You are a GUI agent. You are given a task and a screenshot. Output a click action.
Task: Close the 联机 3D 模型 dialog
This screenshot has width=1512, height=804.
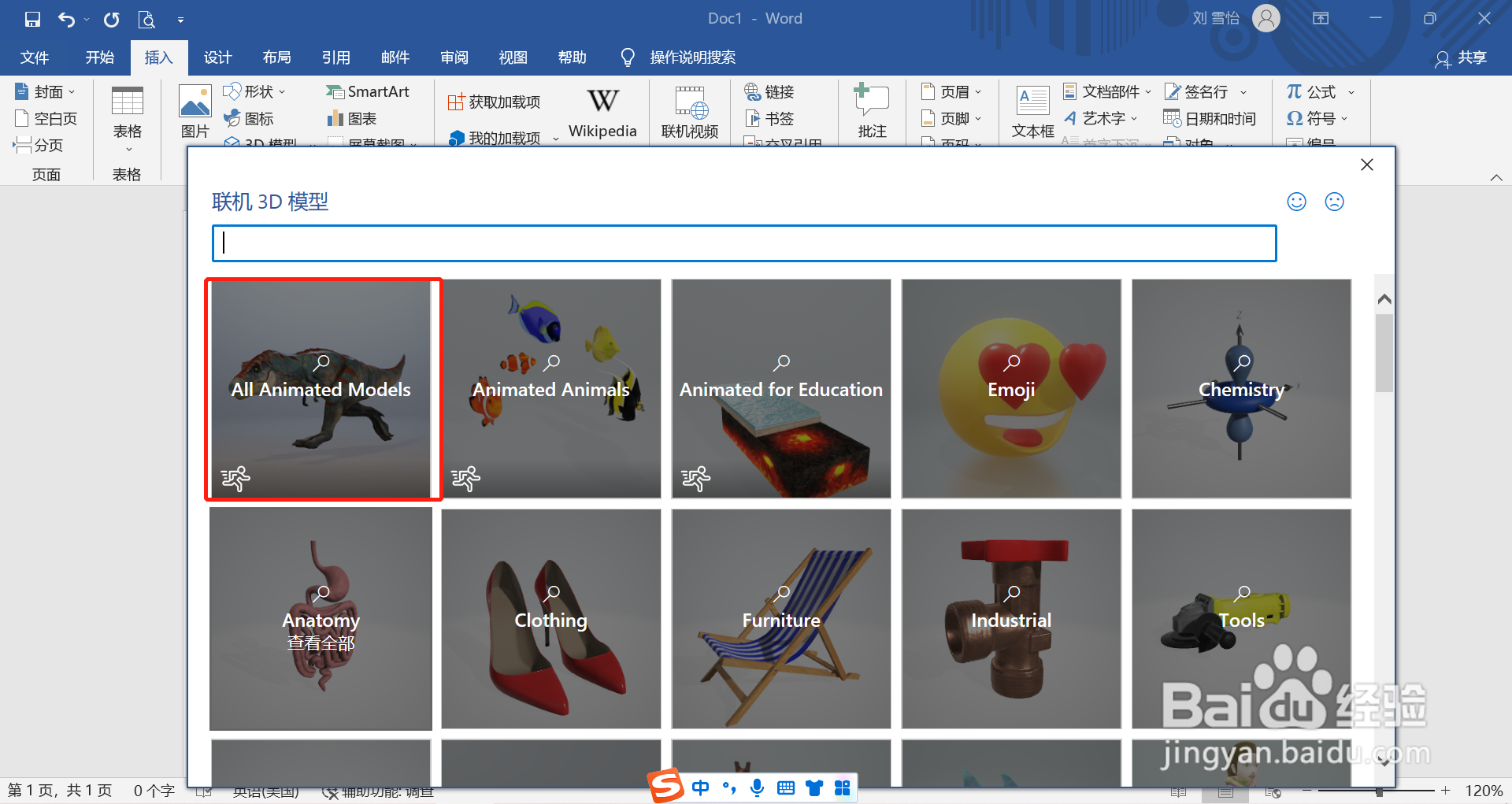(x=1367, y=165)
